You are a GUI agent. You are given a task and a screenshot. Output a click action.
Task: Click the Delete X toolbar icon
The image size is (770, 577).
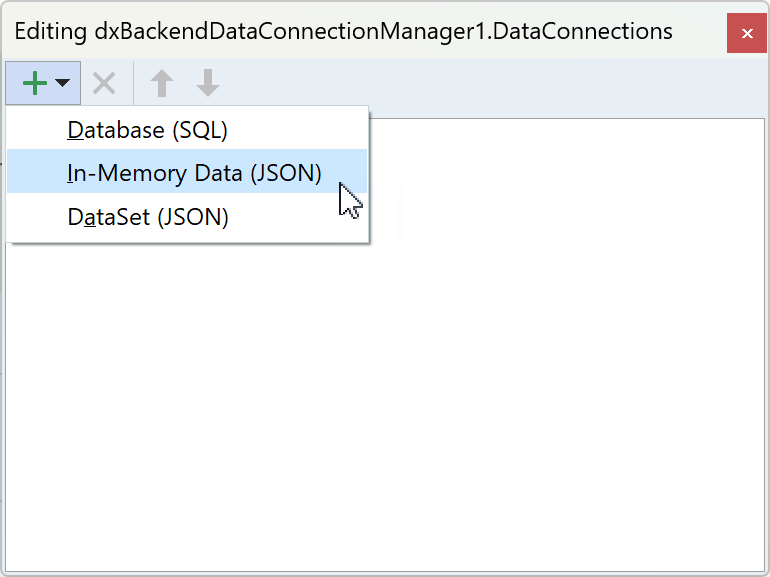[104, 83]
